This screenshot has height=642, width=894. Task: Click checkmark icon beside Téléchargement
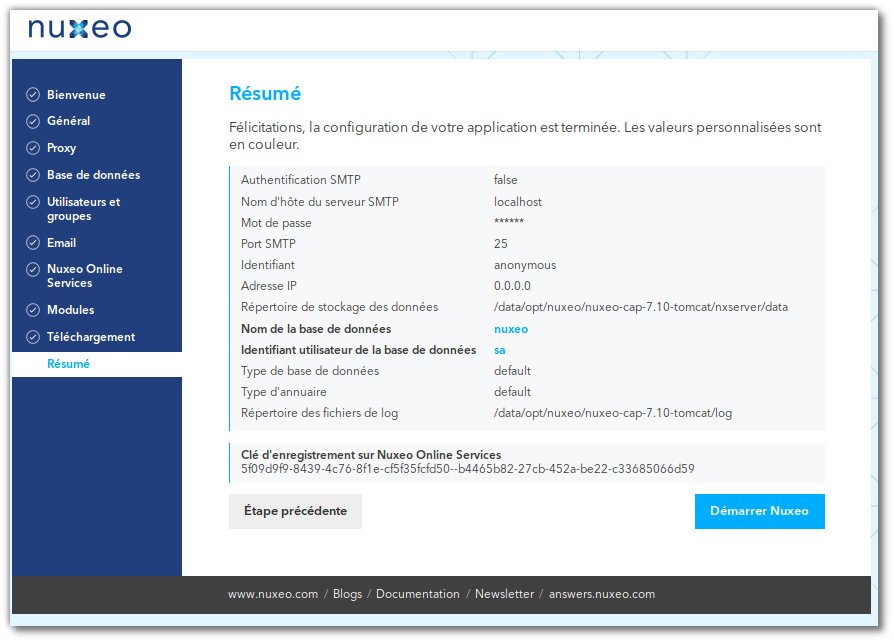33,337
